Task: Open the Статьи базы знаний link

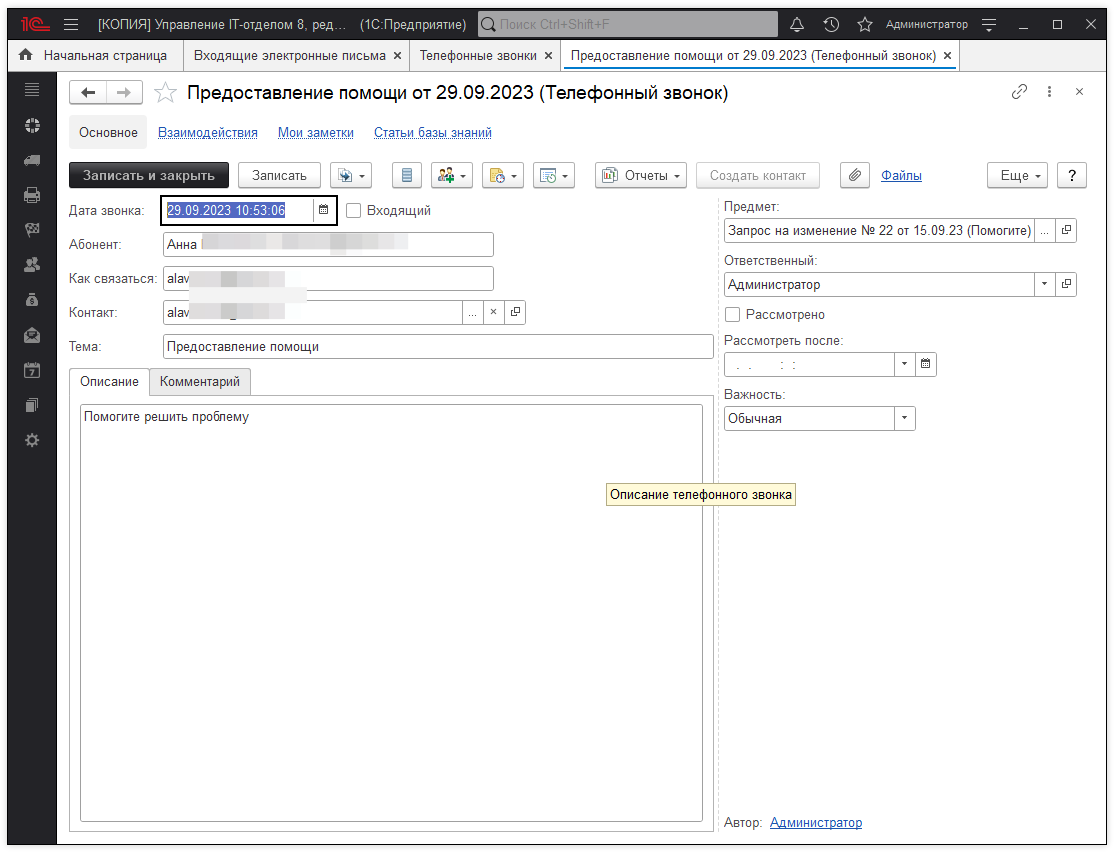Action: [432, 132]
